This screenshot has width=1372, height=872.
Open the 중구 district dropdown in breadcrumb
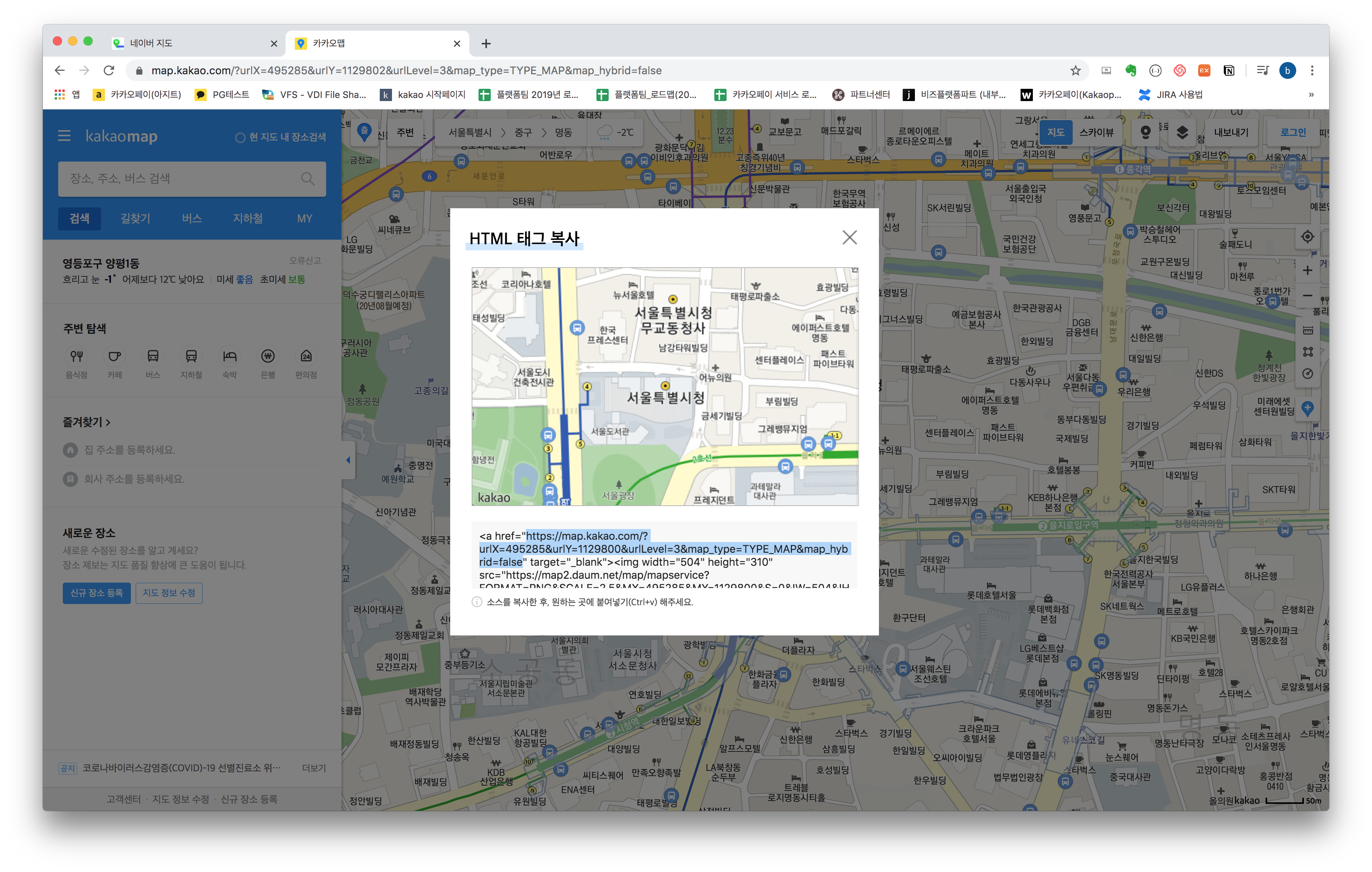point(523,133)
